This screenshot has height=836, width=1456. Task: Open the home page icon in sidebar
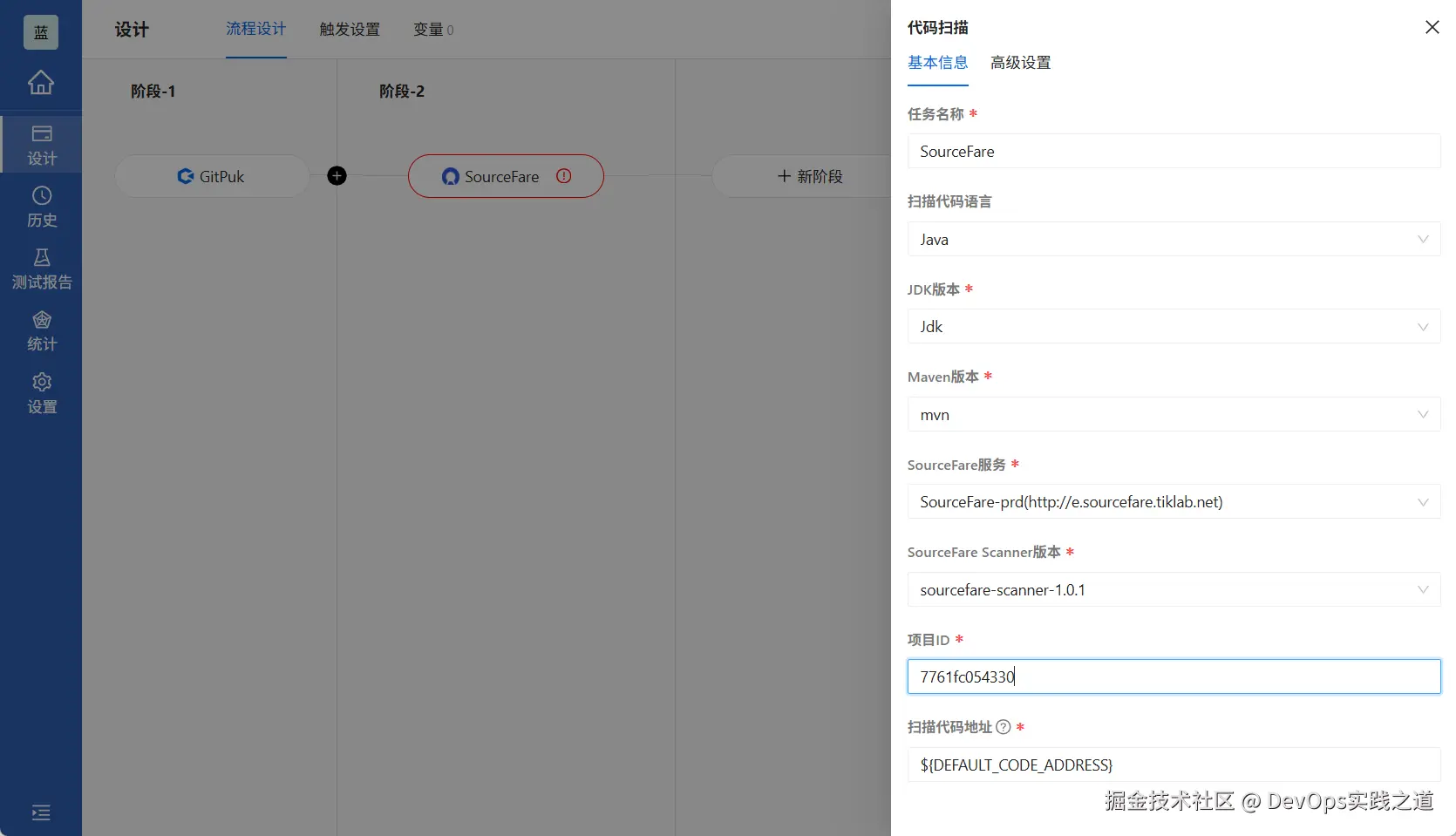pos(41,82)
